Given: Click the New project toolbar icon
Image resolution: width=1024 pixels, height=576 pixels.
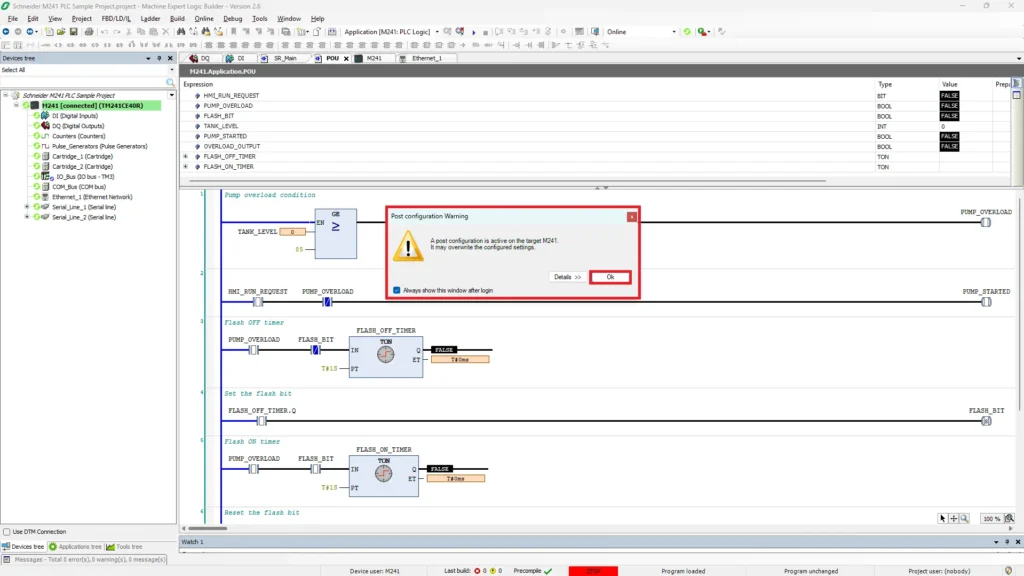Looking at the screenshot, I should click(x=50, y=31).
